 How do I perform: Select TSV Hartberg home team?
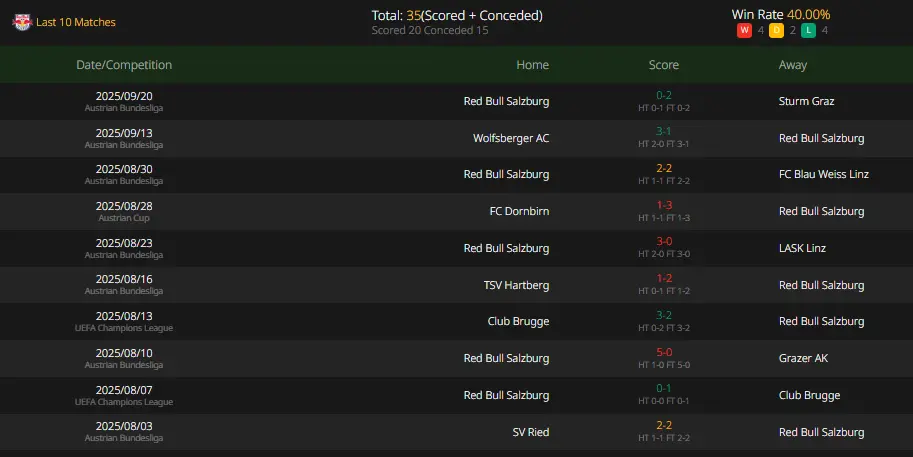pyautogui.click(x=516, y=285)
